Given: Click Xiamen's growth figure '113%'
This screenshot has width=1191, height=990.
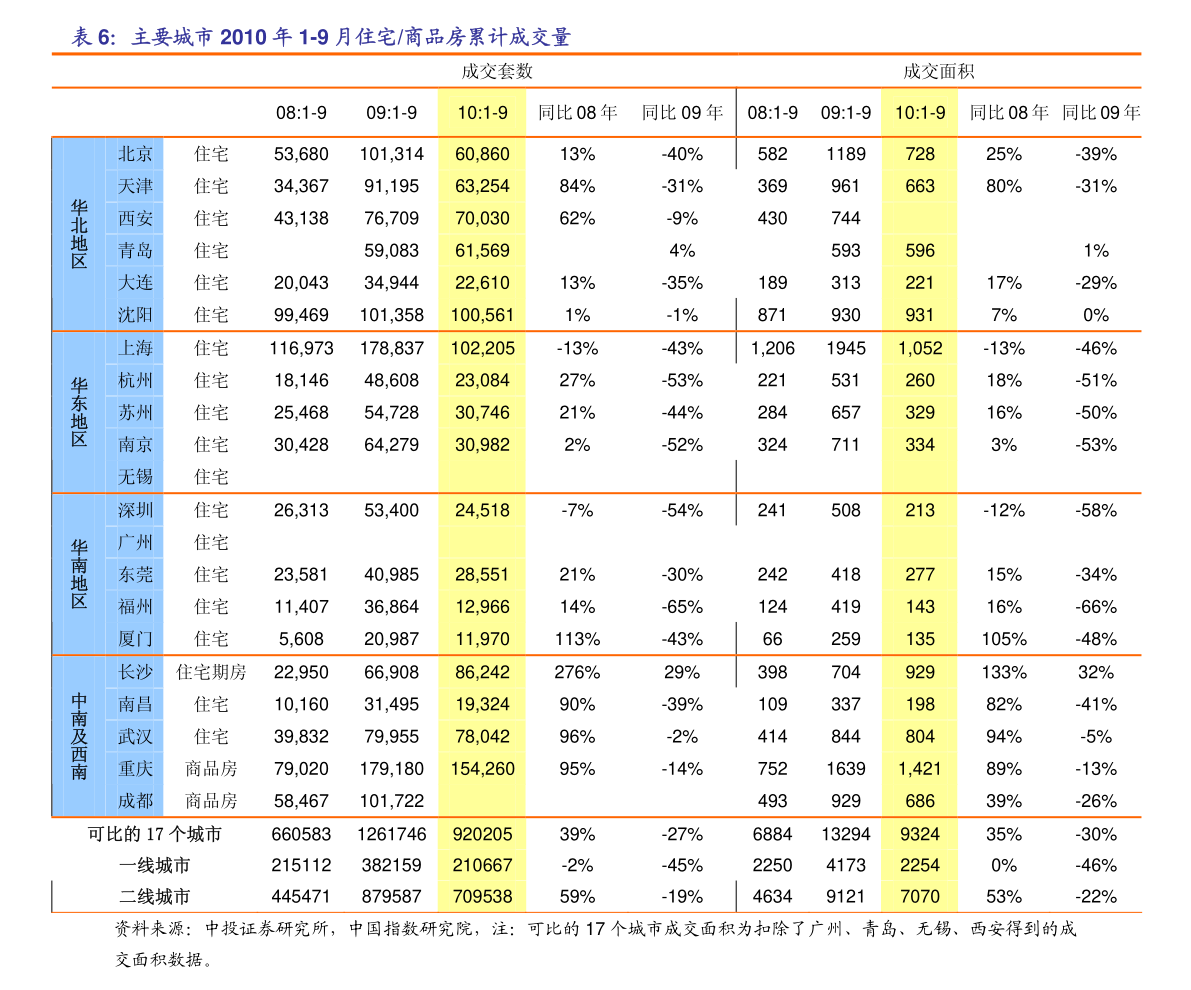Looking at the screenshot, I should (577, 639).
